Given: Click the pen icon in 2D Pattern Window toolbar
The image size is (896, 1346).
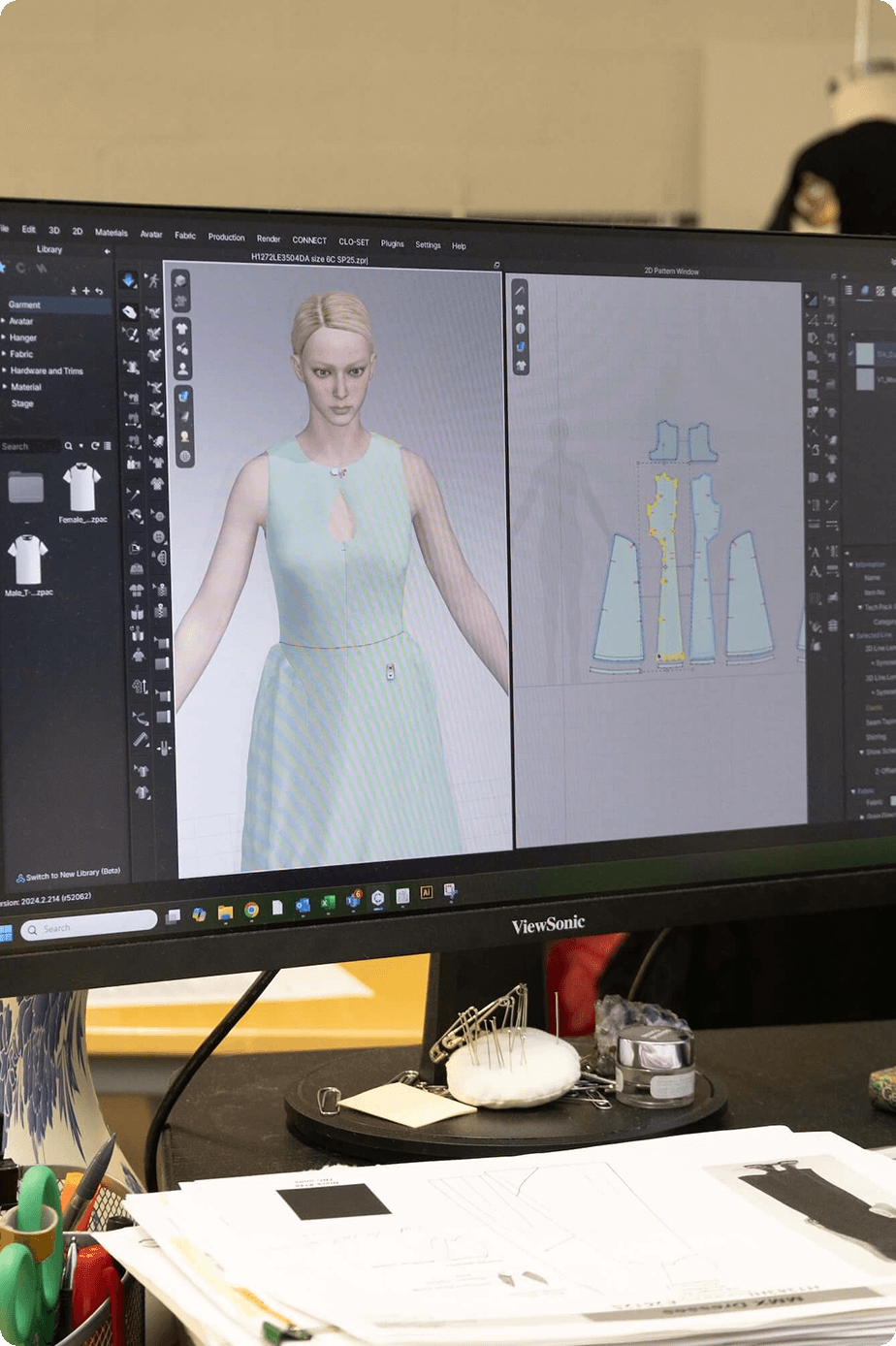Looking at the screenshot, I should [x=520, y=290].
